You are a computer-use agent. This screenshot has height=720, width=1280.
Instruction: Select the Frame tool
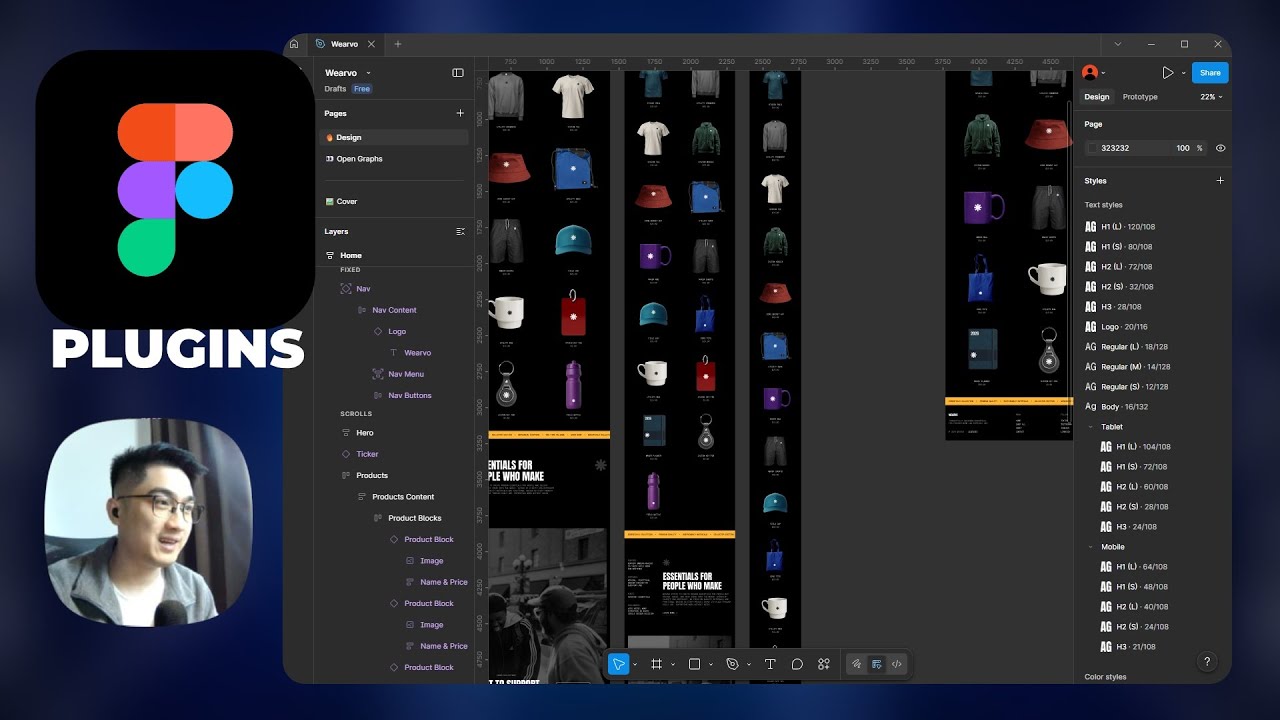tap(657, 664)
